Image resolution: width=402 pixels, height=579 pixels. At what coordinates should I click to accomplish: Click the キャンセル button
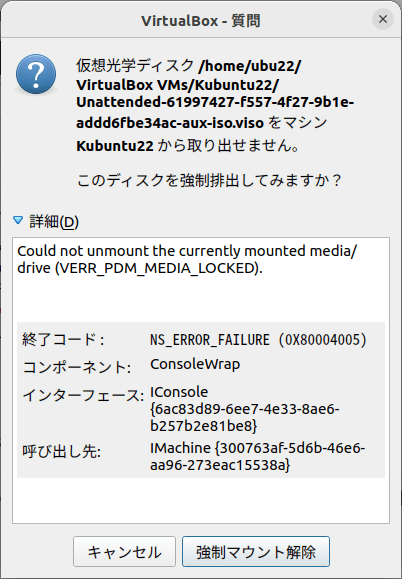click(x=124, y=552)
